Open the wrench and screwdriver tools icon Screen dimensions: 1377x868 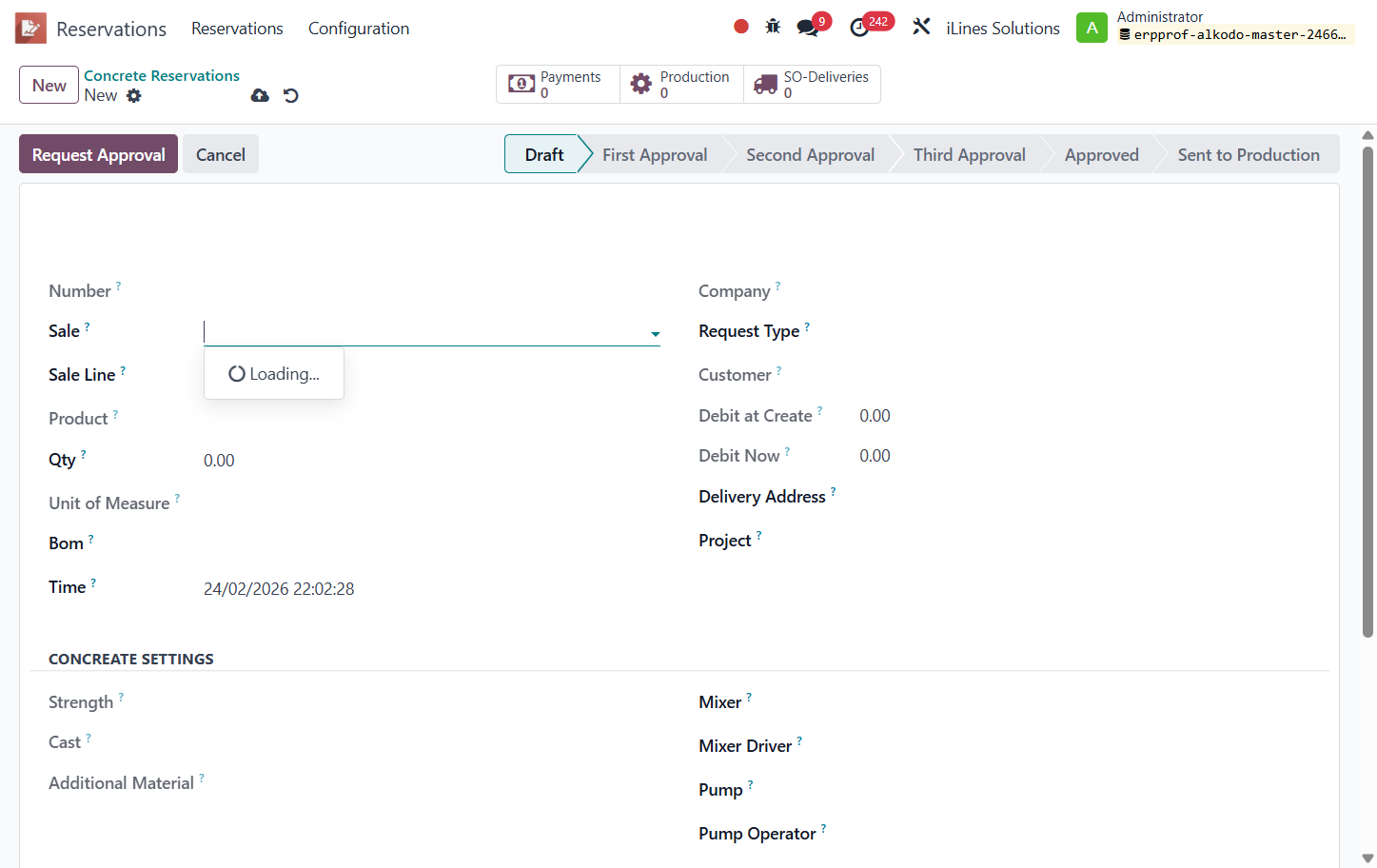921,27
